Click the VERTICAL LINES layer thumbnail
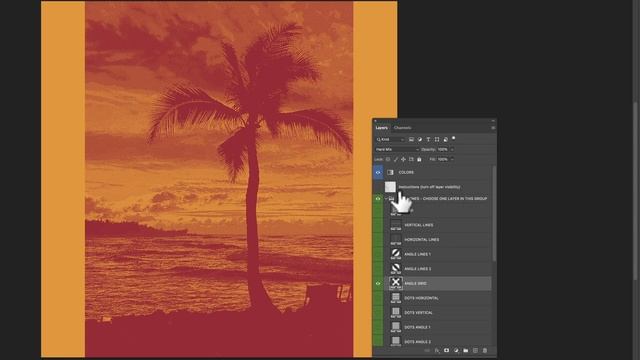The width and height of the screenshot is (640, 360). (396, 225)
